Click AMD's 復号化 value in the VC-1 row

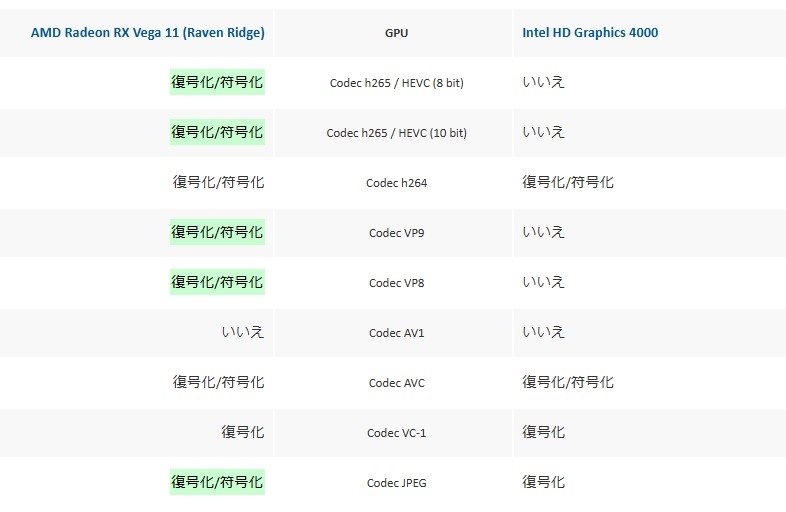242,432
